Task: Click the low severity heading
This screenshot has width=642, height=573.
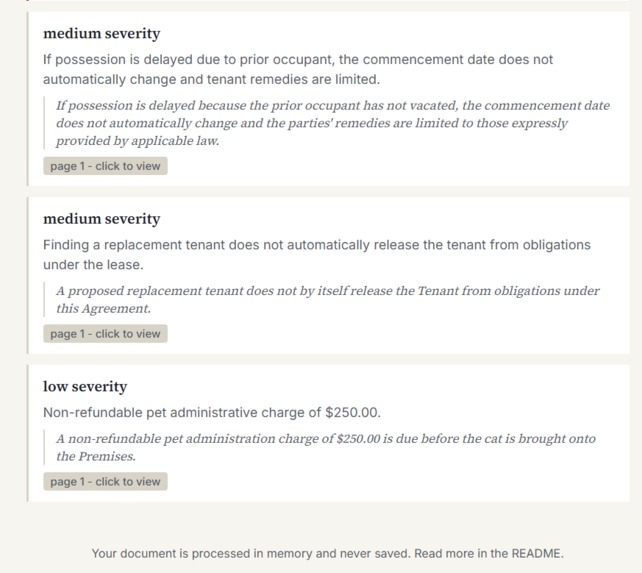Action: pos(85,386)
